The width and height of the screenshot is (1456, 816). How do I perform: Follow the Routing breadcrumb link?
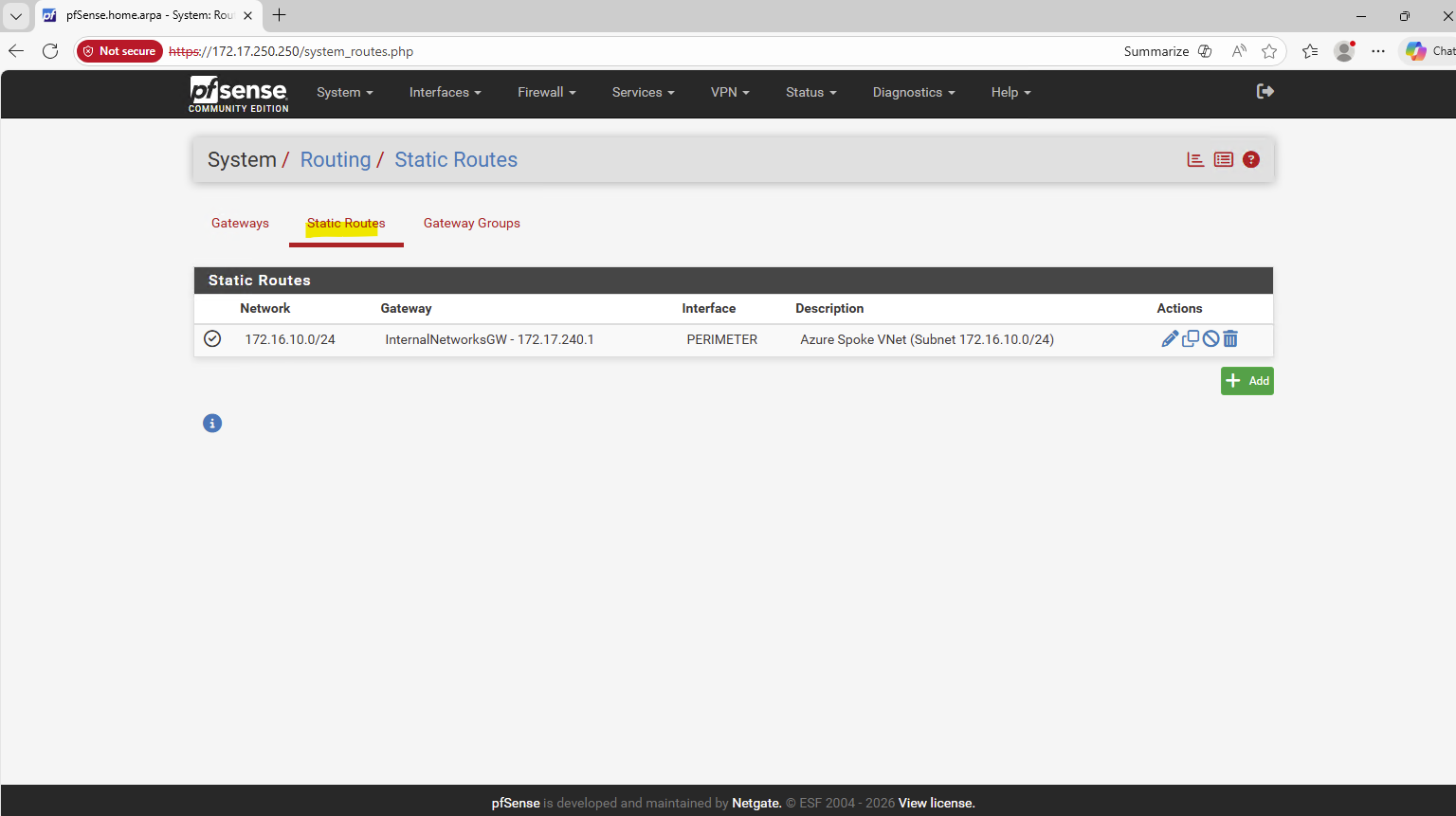point(336,159)
